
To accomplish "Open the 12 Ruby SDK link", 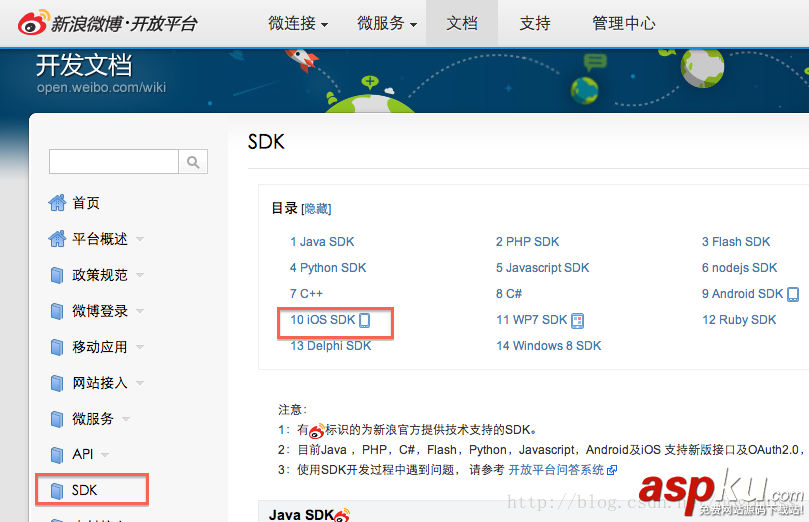I will (739, 320).
